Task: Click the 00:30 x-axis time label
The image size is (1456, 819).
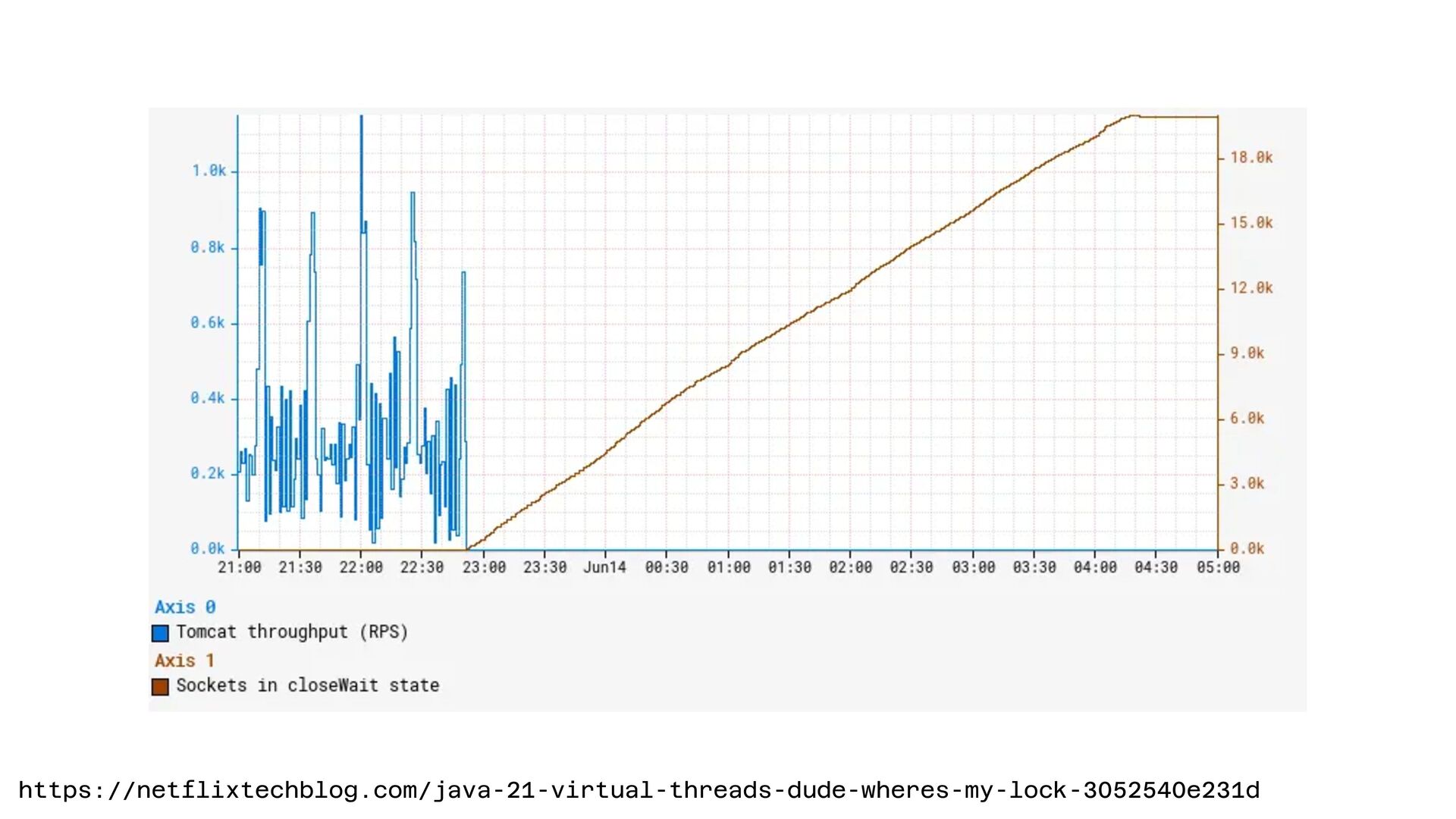Action: pyautogui.click(x=667, y=567)
